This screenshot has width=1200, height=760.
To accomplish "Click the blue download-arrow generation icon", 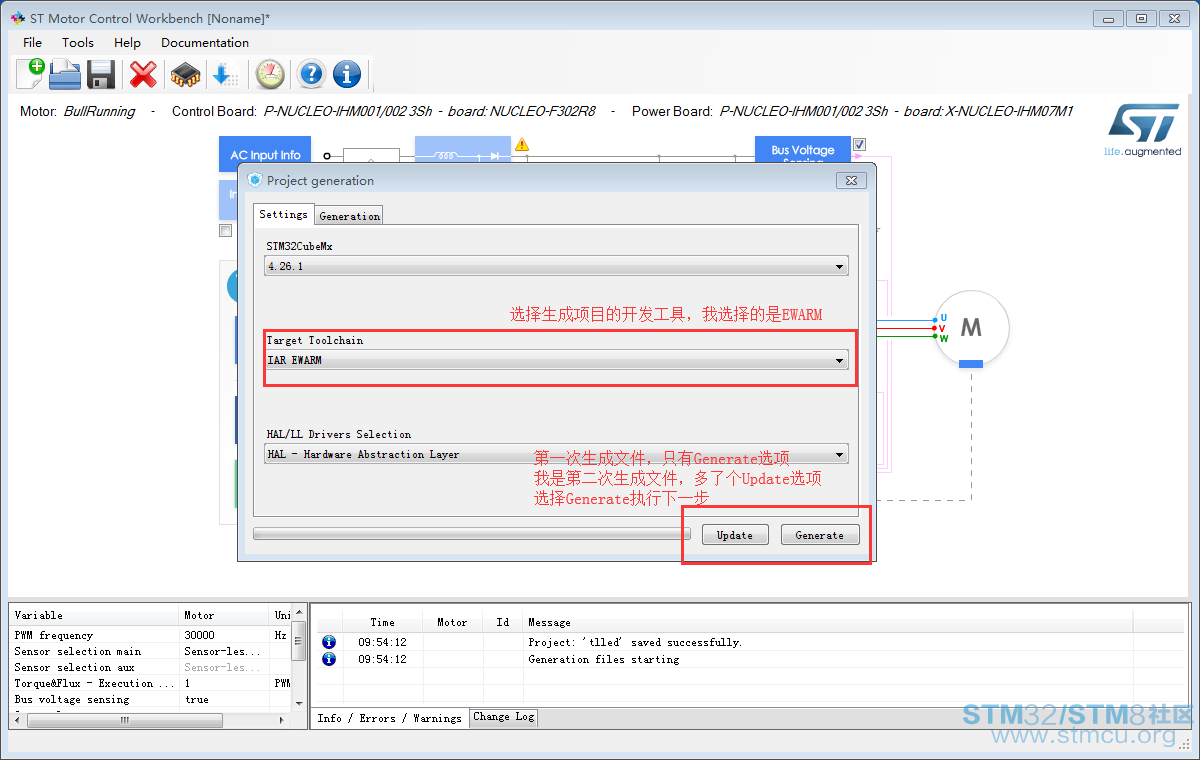I will [x=225, y=74].
